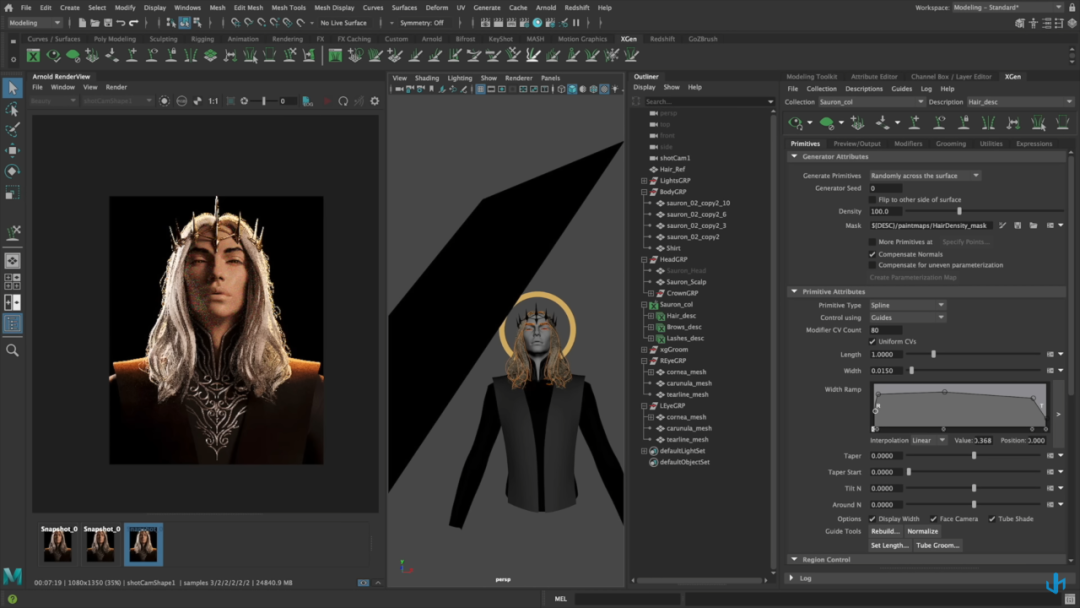Click the Rebuild... guide tools button
Screen dimensions: 1080x608
(x=885, y=531)
